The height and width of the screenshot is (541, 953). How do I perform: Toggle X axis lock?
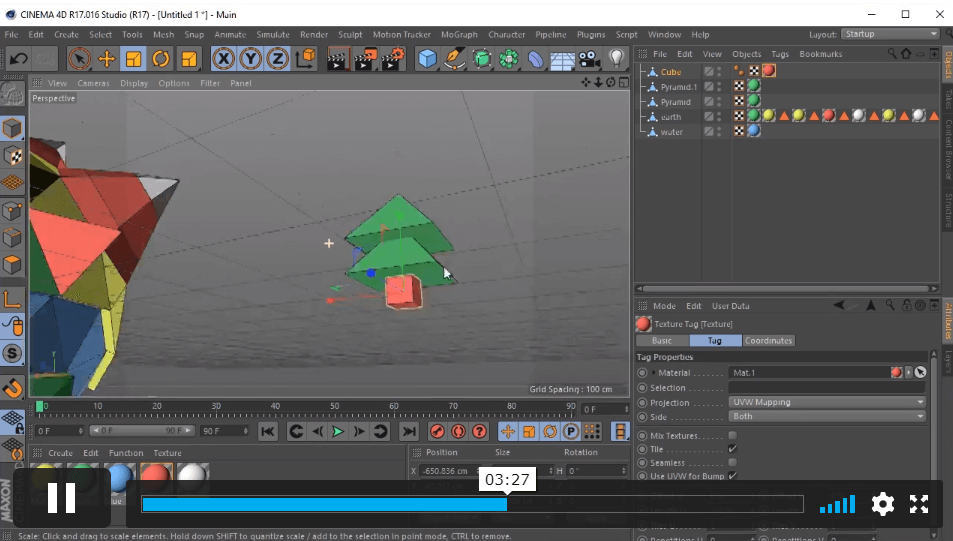point(224,59)
